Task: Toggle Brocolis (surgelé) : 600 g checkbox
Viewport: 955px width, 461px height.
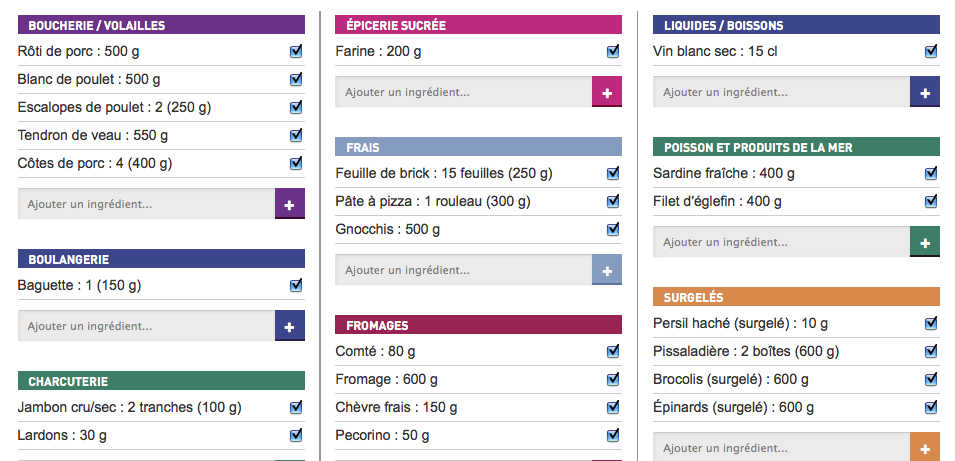Action: coord(931,379)
